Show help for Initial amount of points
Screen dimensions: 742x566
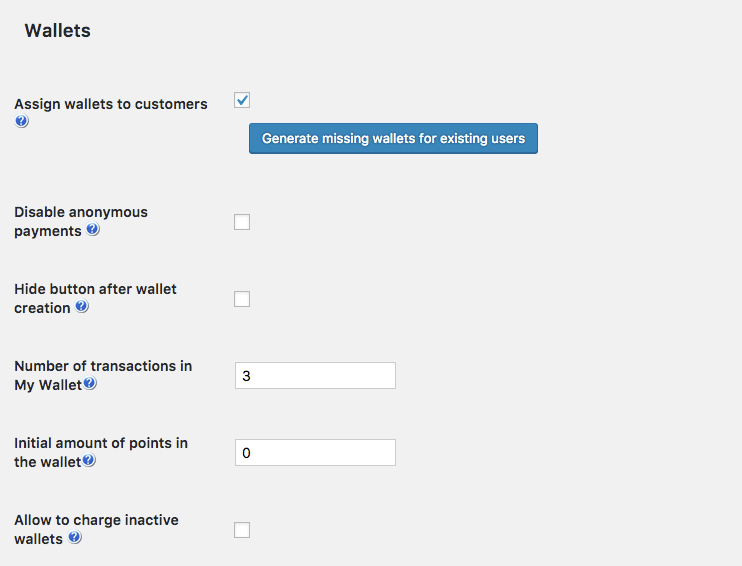coord(89,461)
